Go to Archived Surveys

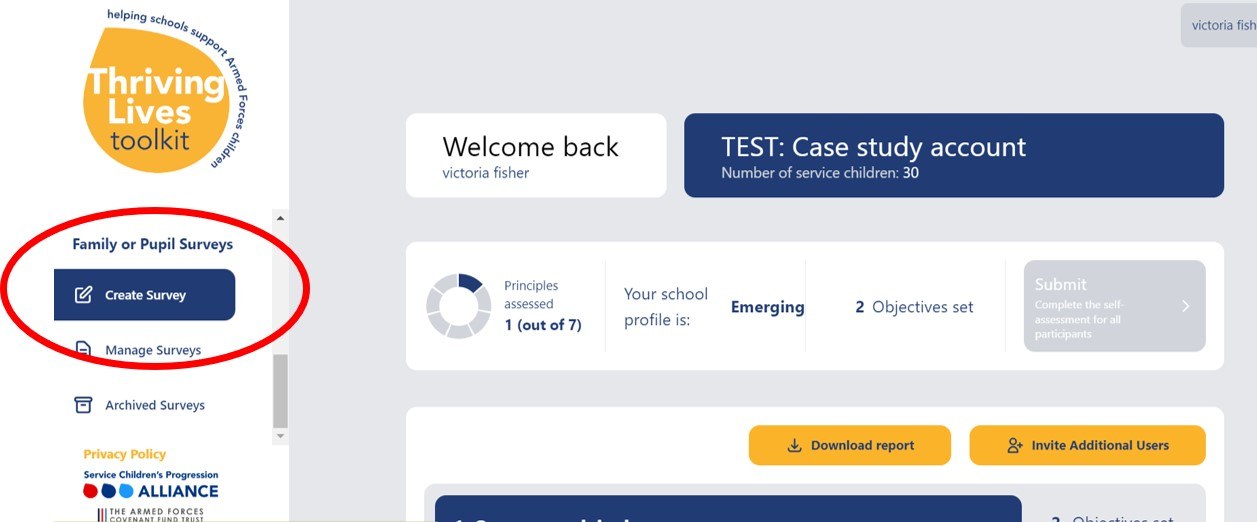(155, 405)
